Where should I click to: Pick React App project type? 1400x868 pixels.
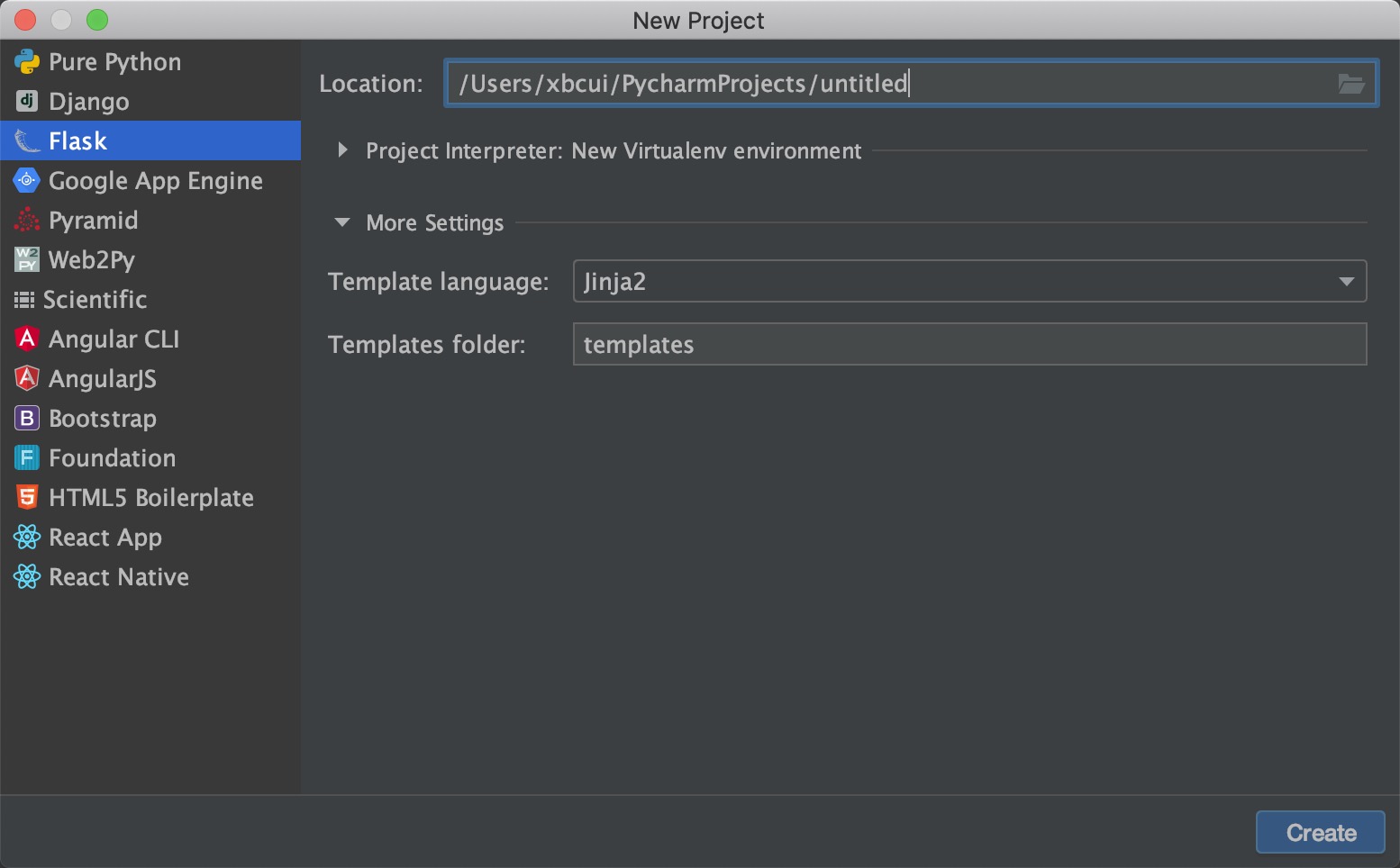click(x=150, y=538)
